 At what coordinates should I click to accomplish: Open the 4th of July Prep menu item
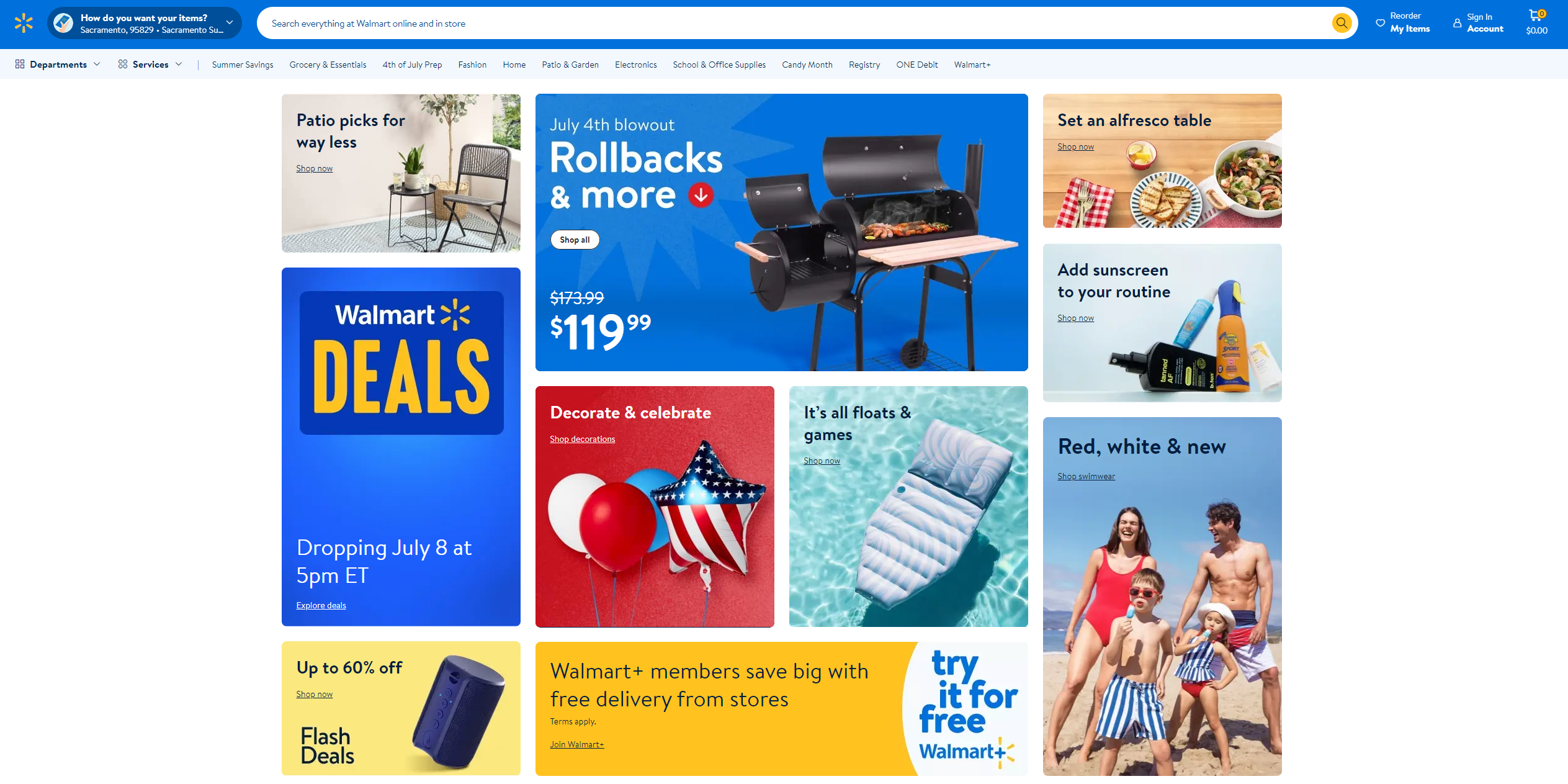coord(412,65)
